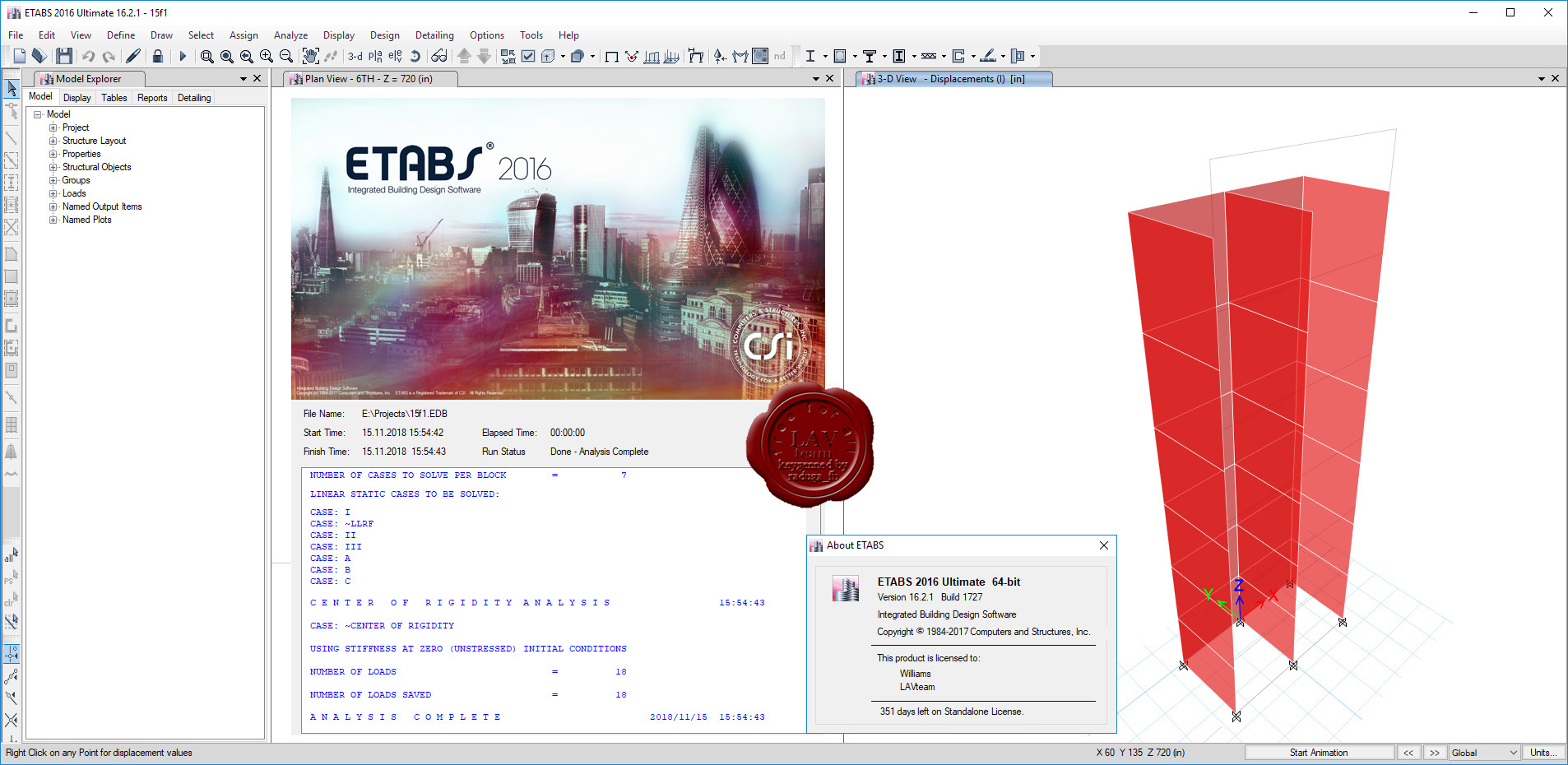Screen dimensions: 1568x765
Task: Set plan view with Plan icon
Action: coord(375,56)
